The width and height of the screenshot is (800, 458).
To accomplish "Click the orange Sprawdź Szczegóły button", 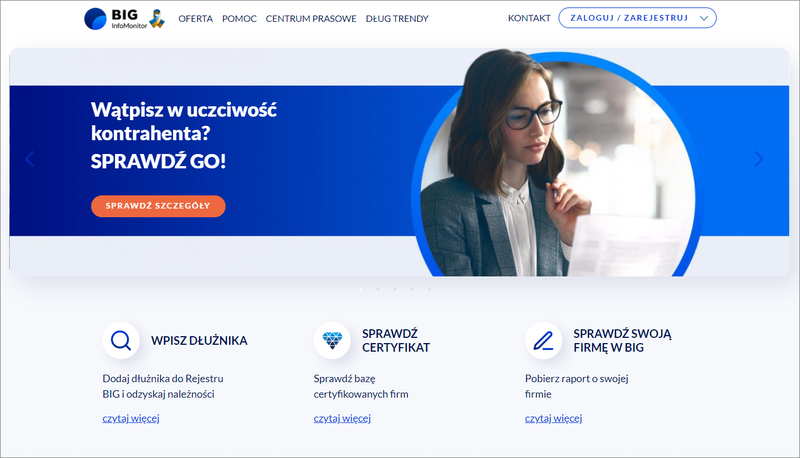I will tap(158, 206).
